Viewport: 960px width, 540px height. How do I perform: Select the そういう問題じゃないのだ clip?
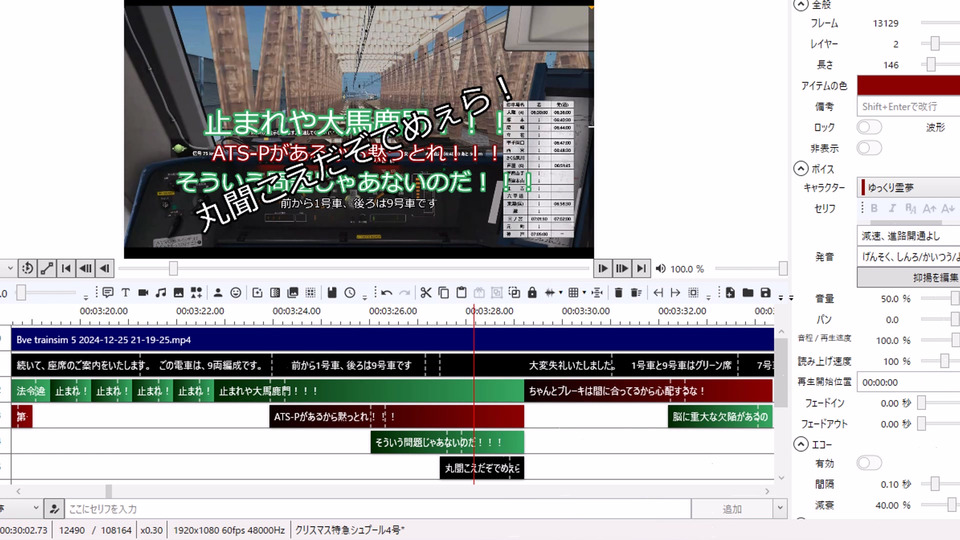pos(447,442)
